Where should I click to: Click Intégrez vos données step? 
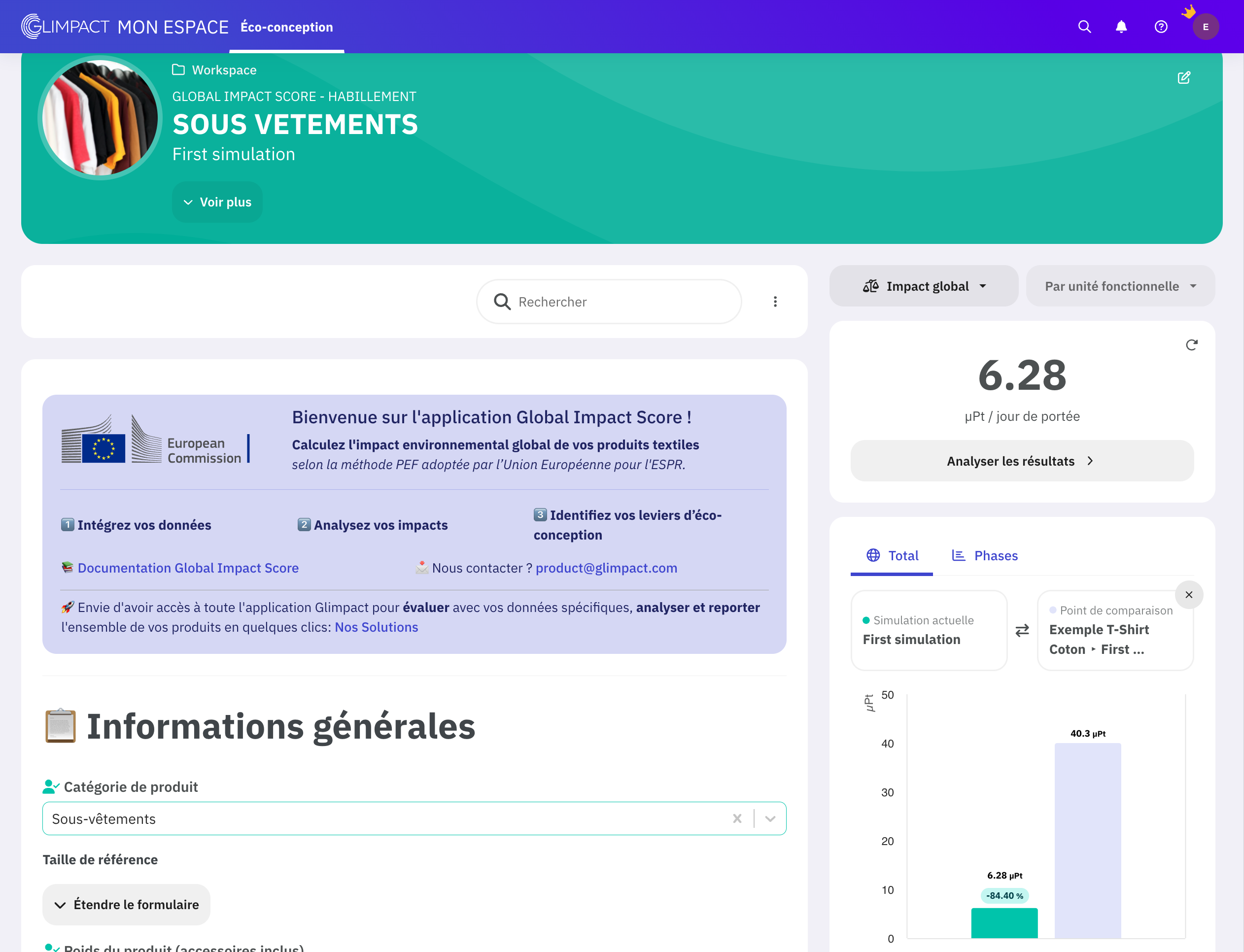click(136, 525)
